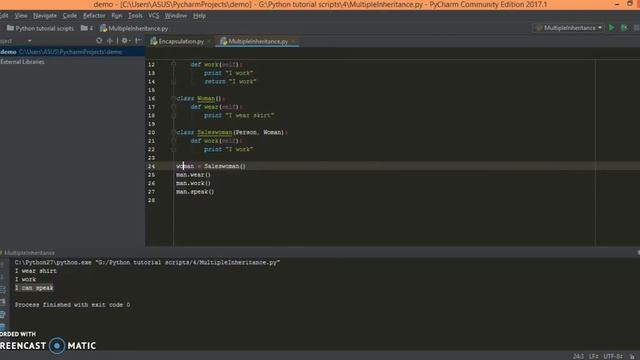640x360 pixels.
Task: Collapse the Woman class fold on line 16
Action: [173, 98]
